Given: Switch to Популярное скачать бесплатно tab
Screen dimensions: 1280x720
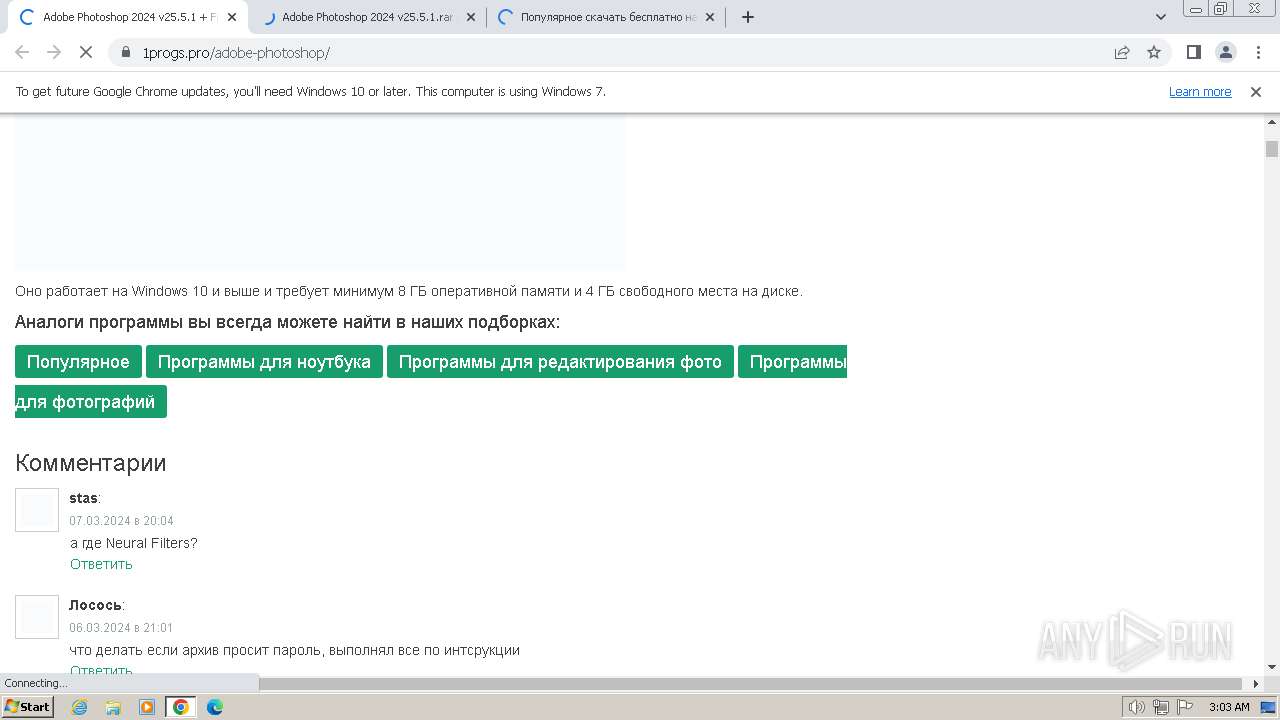Looking at the screenshot, I should pyautogui.click(x=608, y=17).
